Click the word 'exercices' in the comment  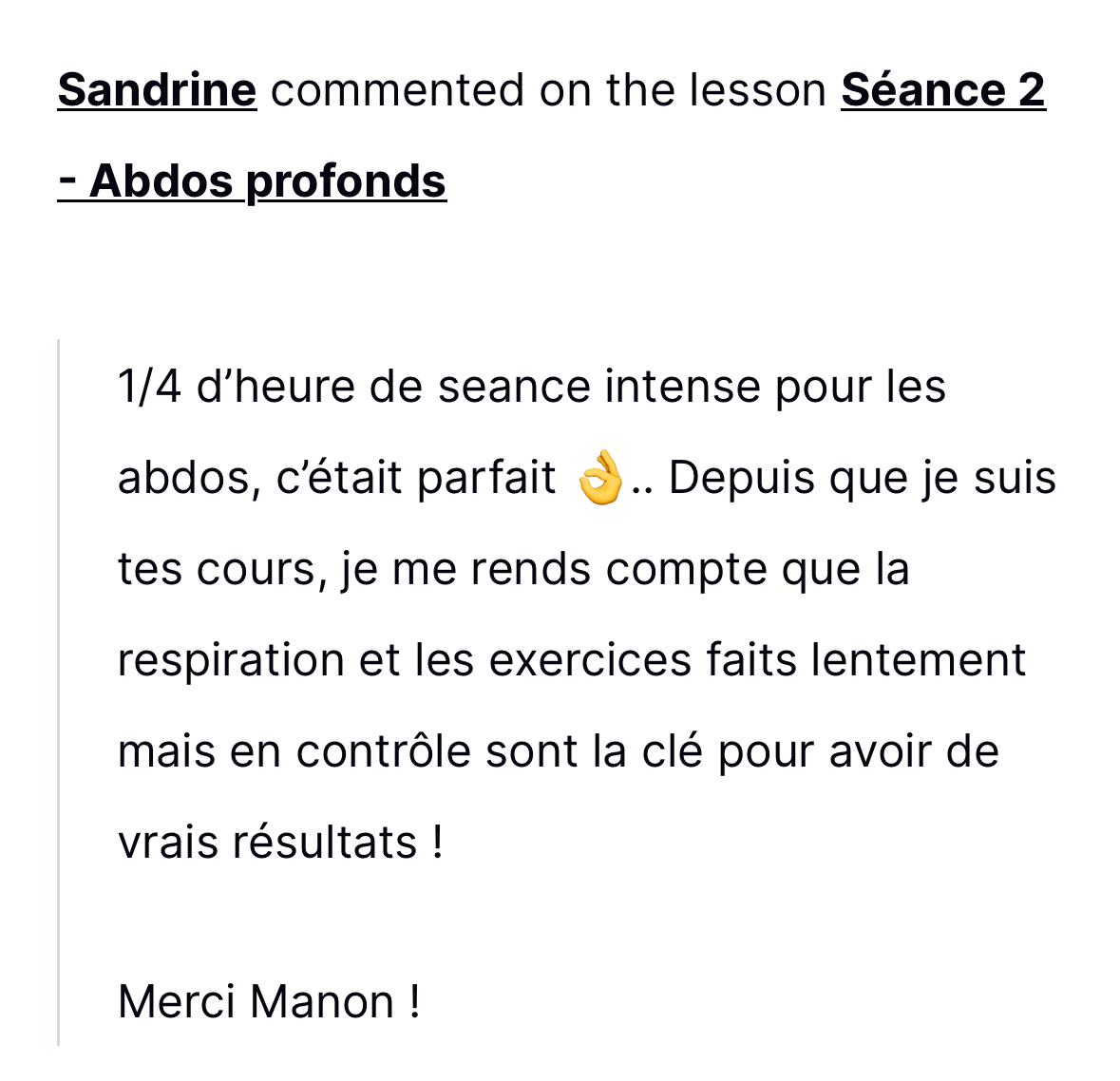pos(590,660)
